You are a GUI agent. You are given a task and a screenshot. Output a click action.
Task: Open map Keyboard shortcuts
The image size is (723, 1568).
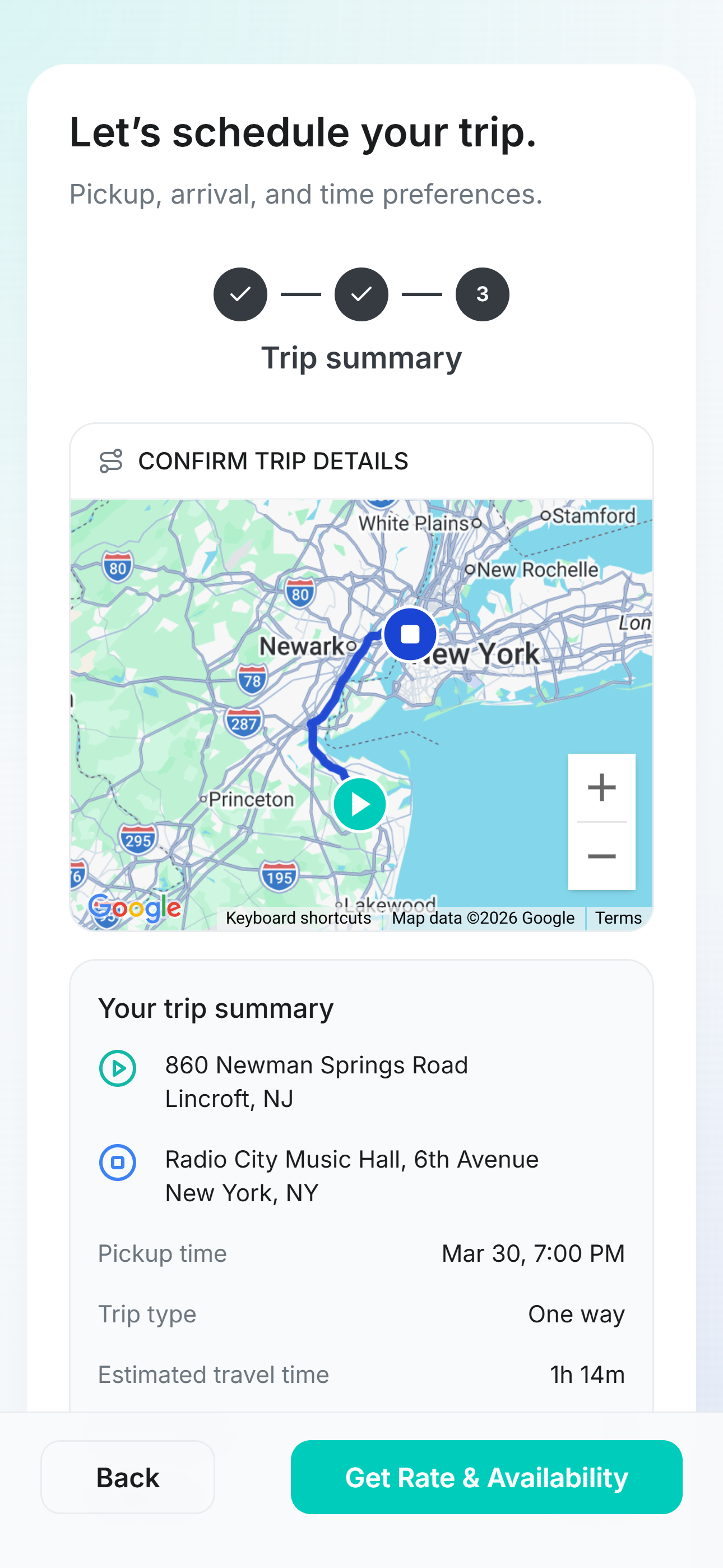tap(298, 918)
